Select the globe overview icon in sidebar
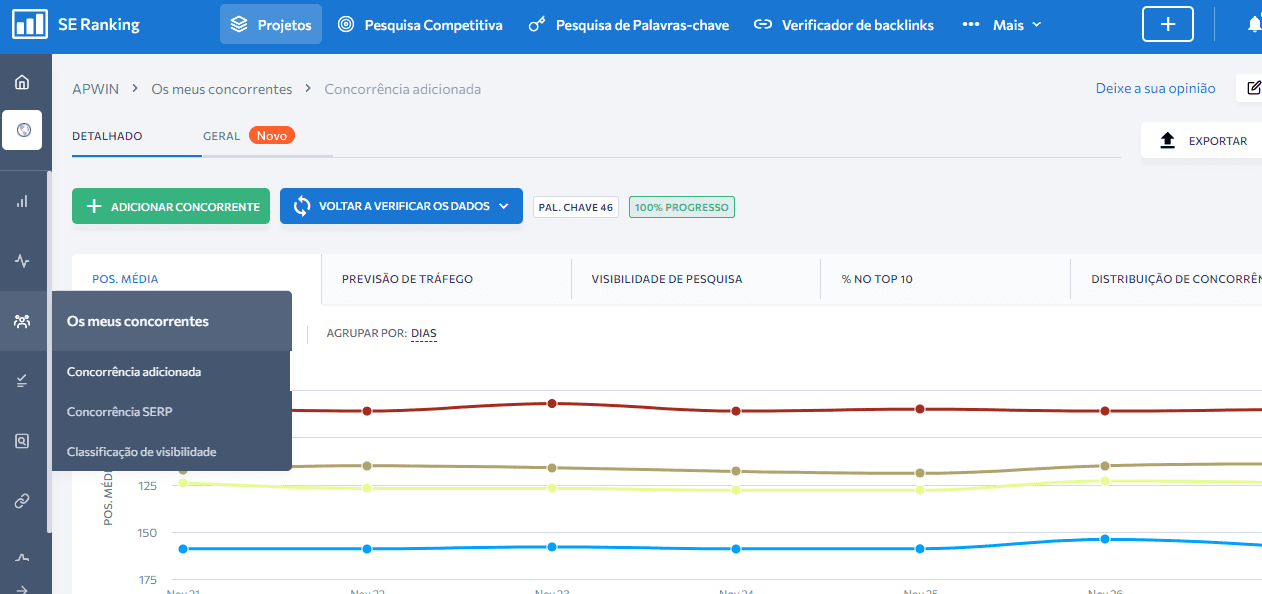 tap(22, 130)
